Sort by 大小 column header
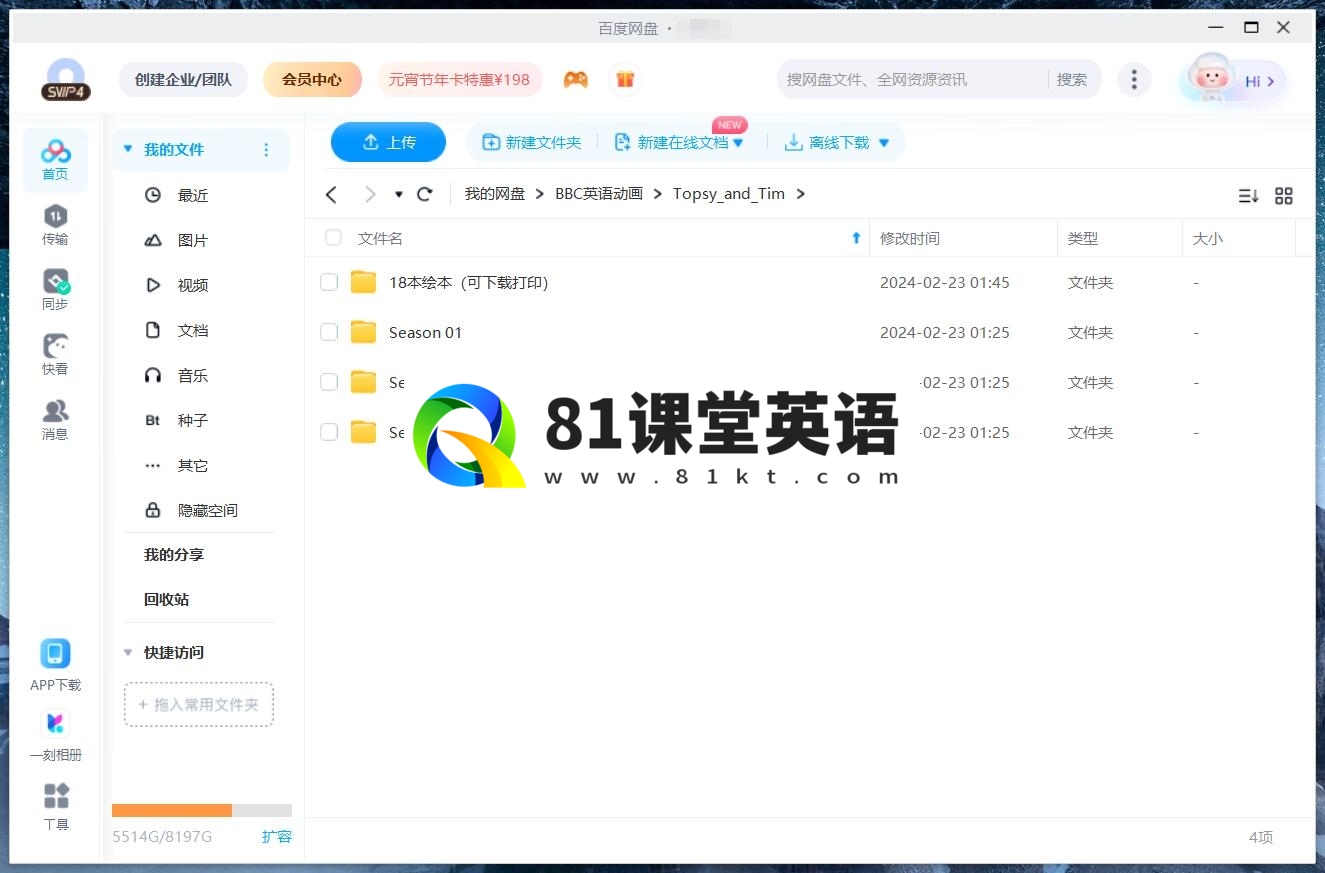 point(1207,238)
